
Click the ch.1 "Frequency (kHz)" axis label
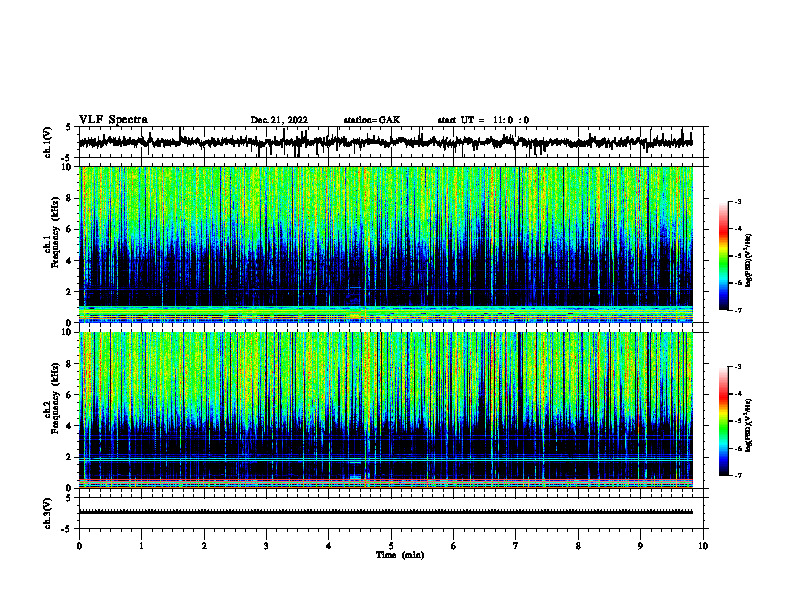pyautogui.click(x=55, y=233)
